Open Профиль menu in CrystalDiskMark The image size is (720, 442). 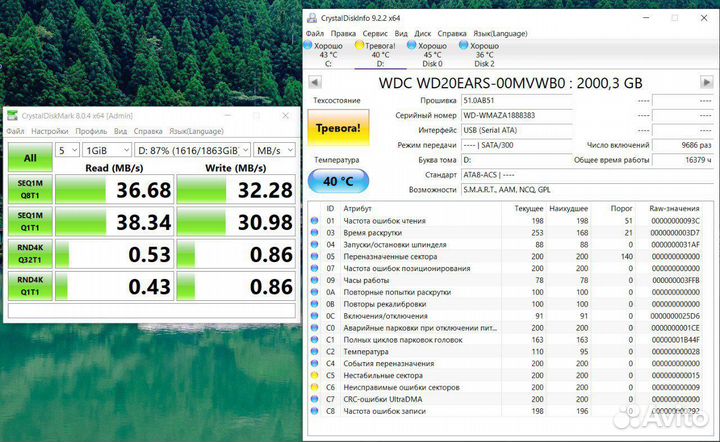[91, 131]
